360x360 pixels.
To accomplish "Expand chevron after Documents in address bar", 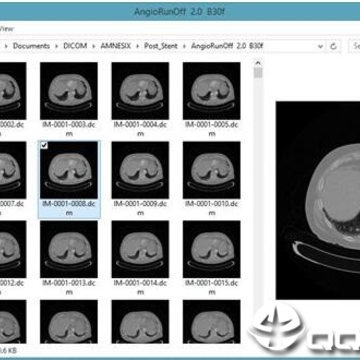I will (57, 46).
